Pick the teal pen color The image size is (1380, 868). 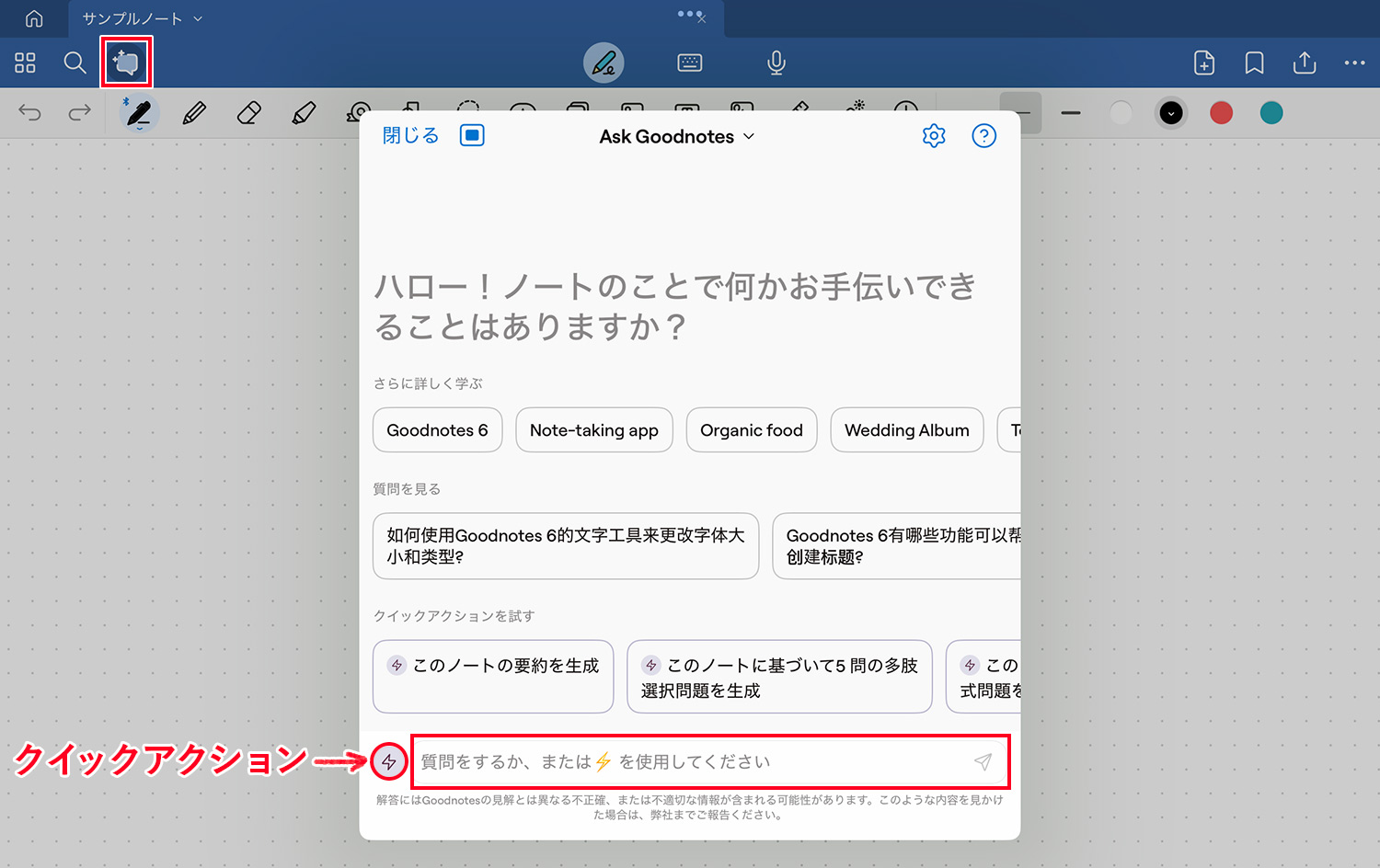pyautogui.click(x=1271, y=113)
